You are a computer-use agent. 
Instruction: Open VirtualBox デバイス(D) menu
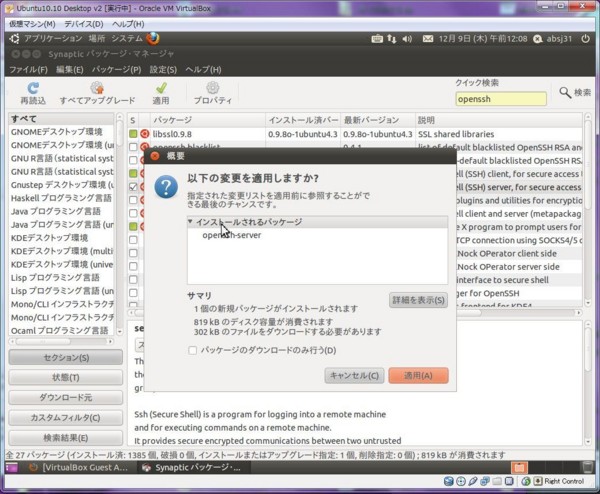[x=84, y=24]
